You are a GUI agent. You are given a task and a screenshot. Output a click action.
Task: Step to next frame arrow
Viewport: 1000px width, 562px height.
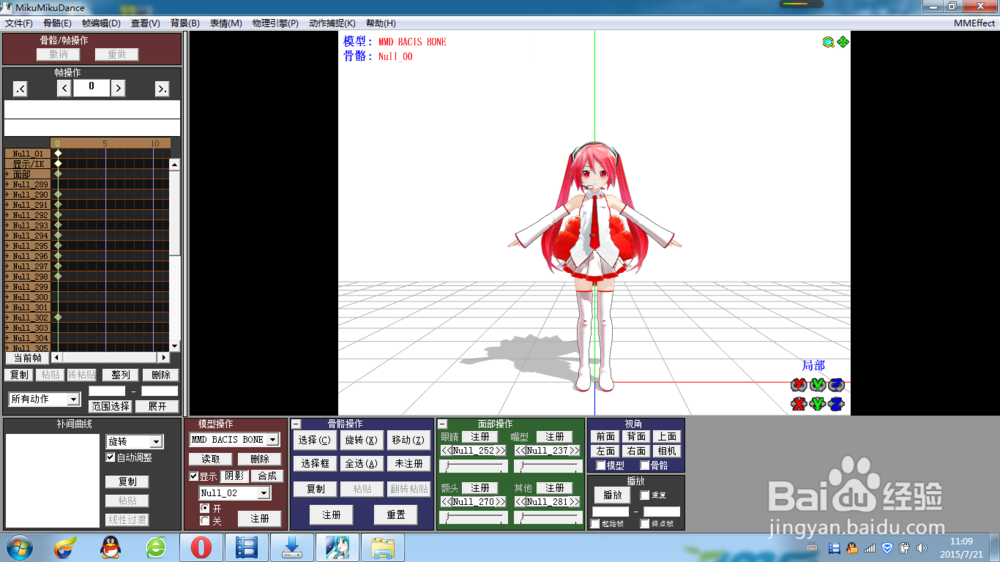pos(118,88)
